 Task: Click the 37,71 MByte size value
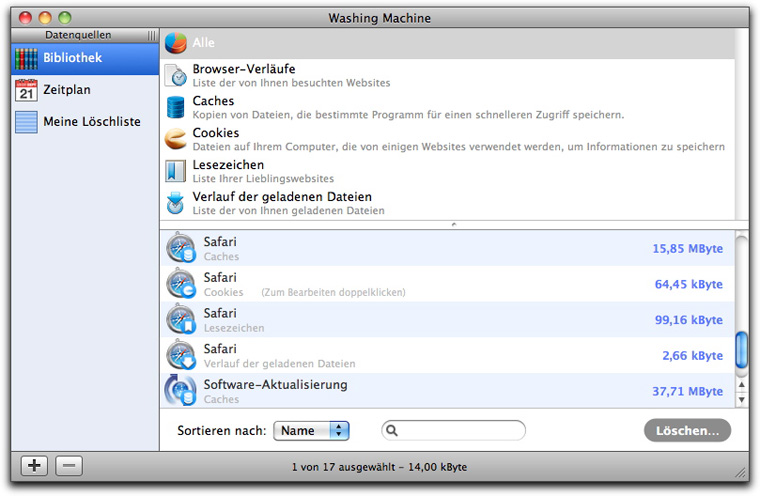point(687,391)
